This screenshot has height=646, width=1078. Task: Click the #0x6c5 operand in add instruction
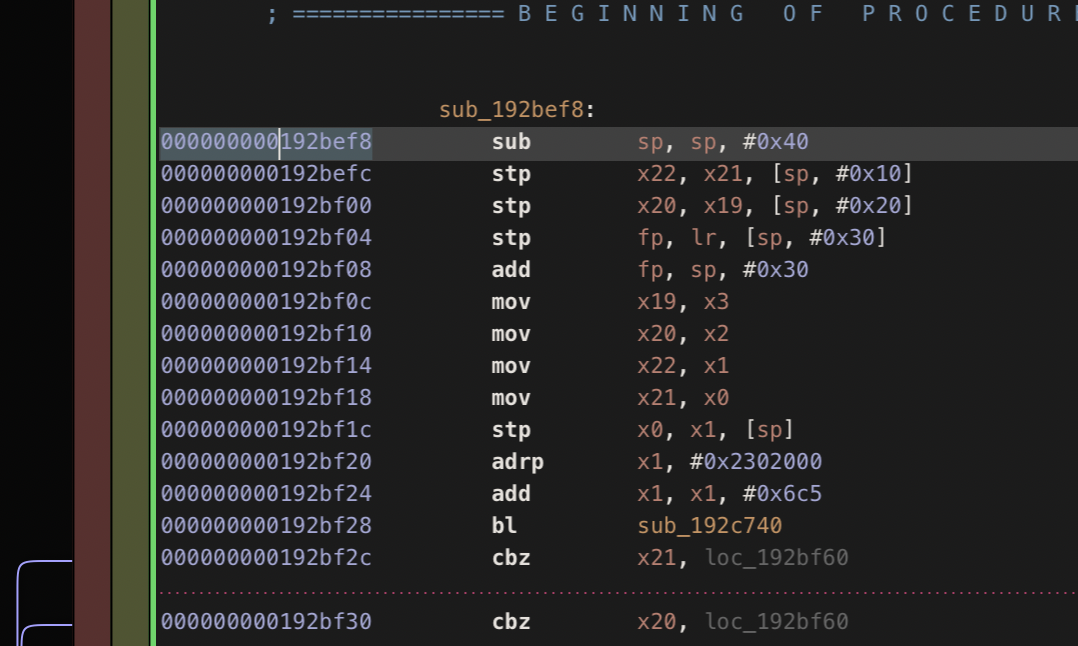(782, 493)
